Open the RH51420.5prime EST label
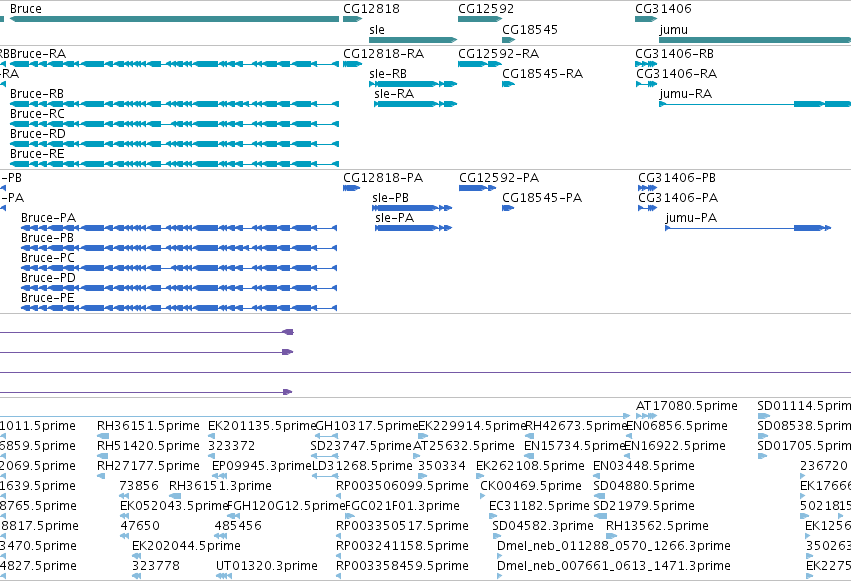 [x=148, y=446]
